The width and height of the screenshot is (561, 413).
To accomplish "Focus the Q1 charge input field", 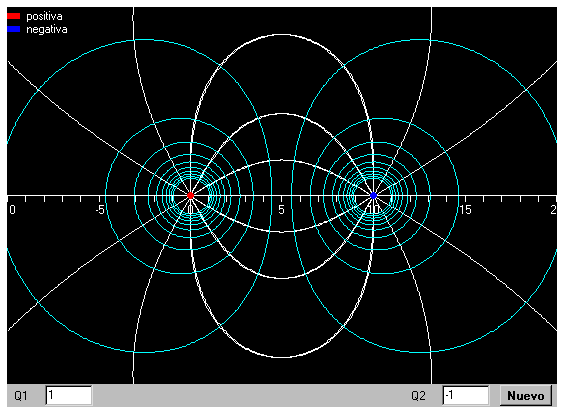I will [69, 395].
